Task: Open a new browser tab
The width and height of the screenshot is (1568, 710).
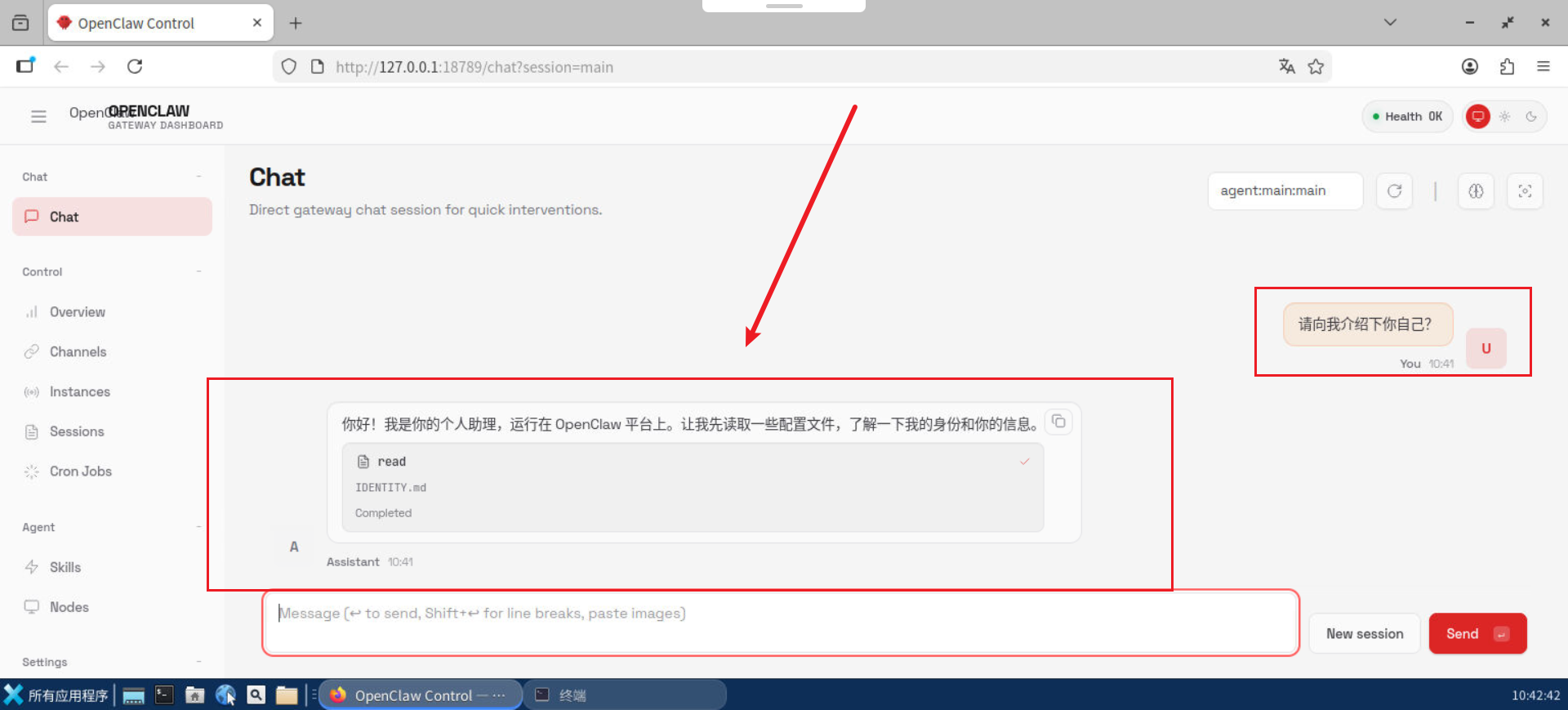Action: [296, 23]
